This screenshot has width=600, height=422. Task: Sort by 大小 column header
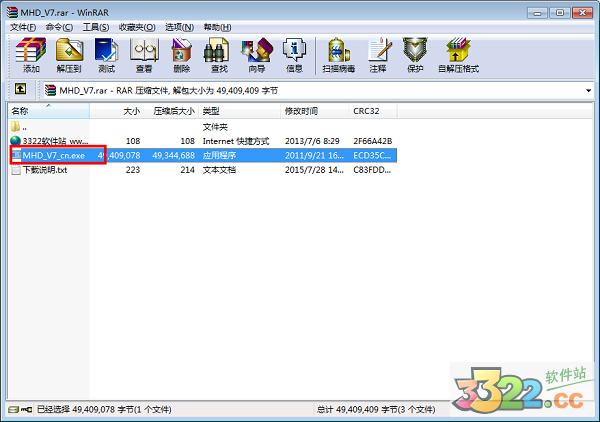pos(116,111)
